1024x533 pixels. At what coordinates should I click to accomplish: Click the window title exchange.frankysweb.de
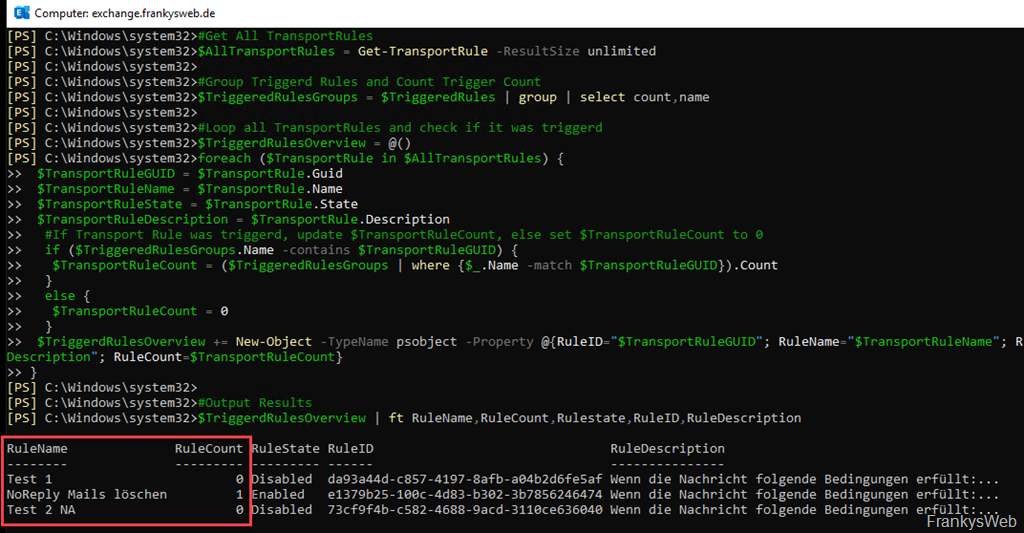click(124, 13)
